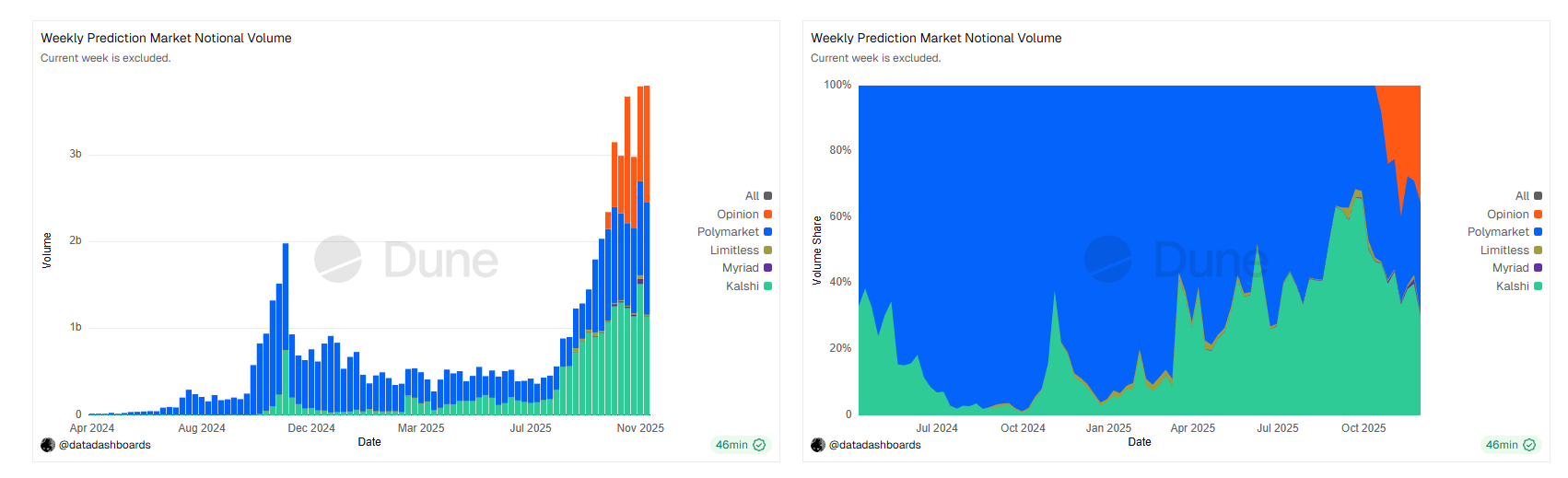The width and height of the screenshot is (1568, 478).
Task: Click the Dune watermark logo in right chart
Action: click(1108, 259)
